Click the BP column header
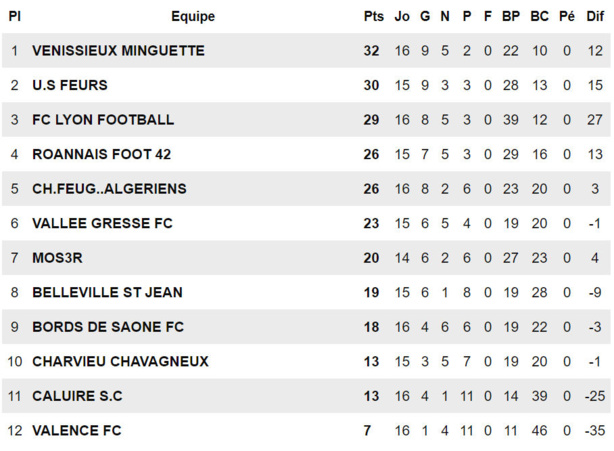Image resolution: width=614 pixels, height=451 pixels. coord(511,17)
